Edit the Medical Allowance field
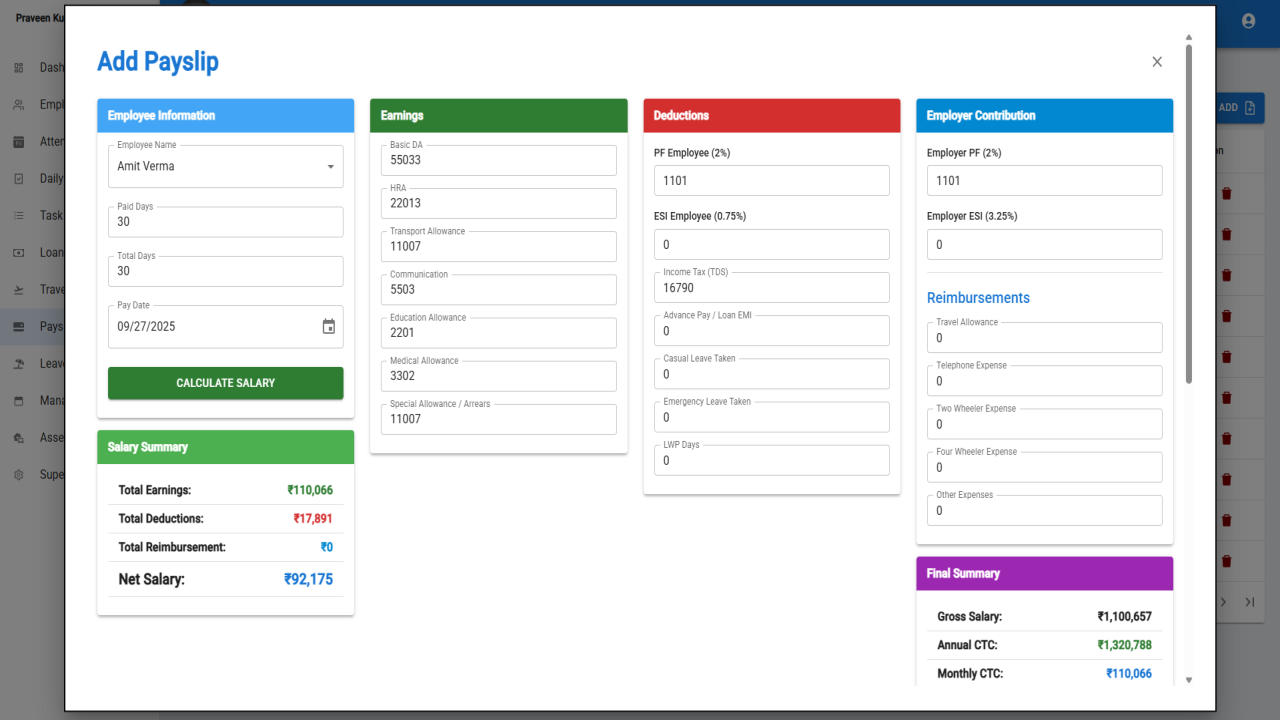1280x720 pixels. pos(499,376)
